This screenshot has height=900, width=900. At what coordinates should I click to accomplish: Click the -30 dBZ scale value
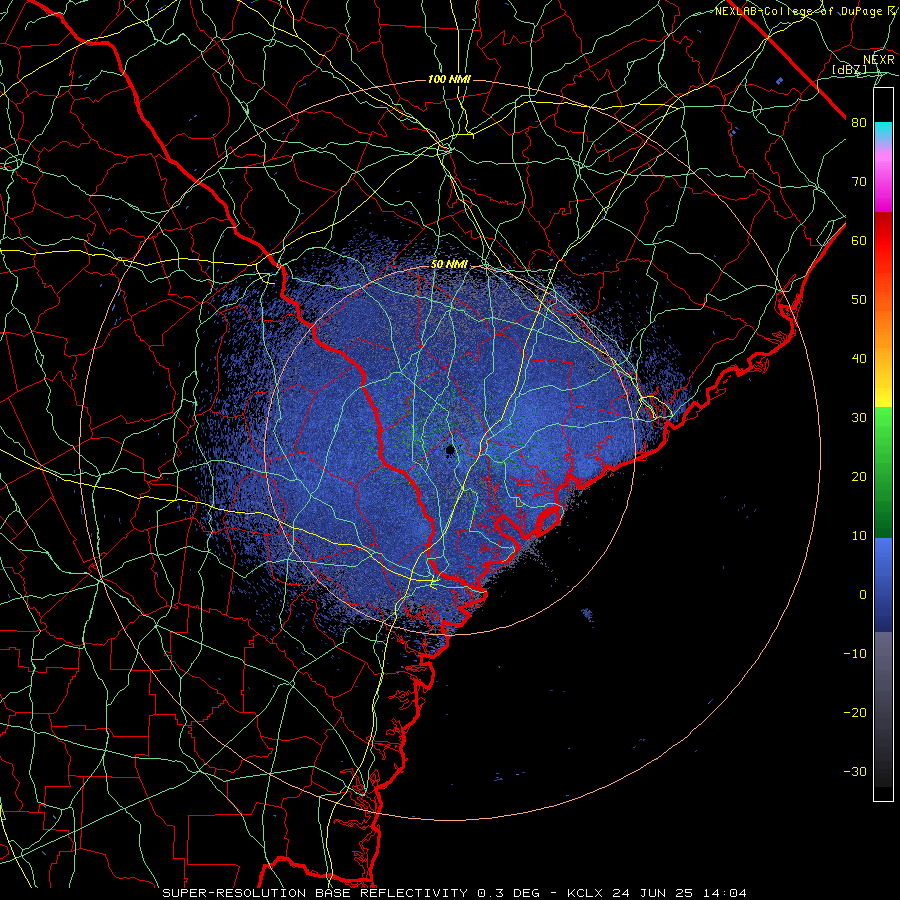pos(855,771)
